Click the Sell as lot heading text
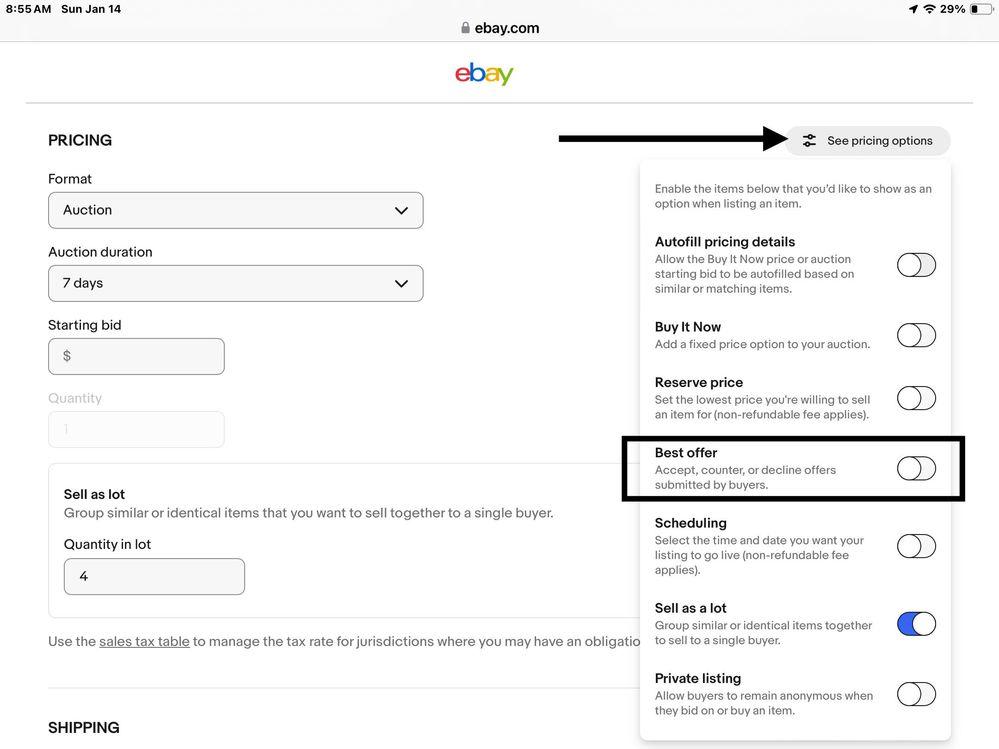Screen dimensions: 999x749 [x=94, y=494]
